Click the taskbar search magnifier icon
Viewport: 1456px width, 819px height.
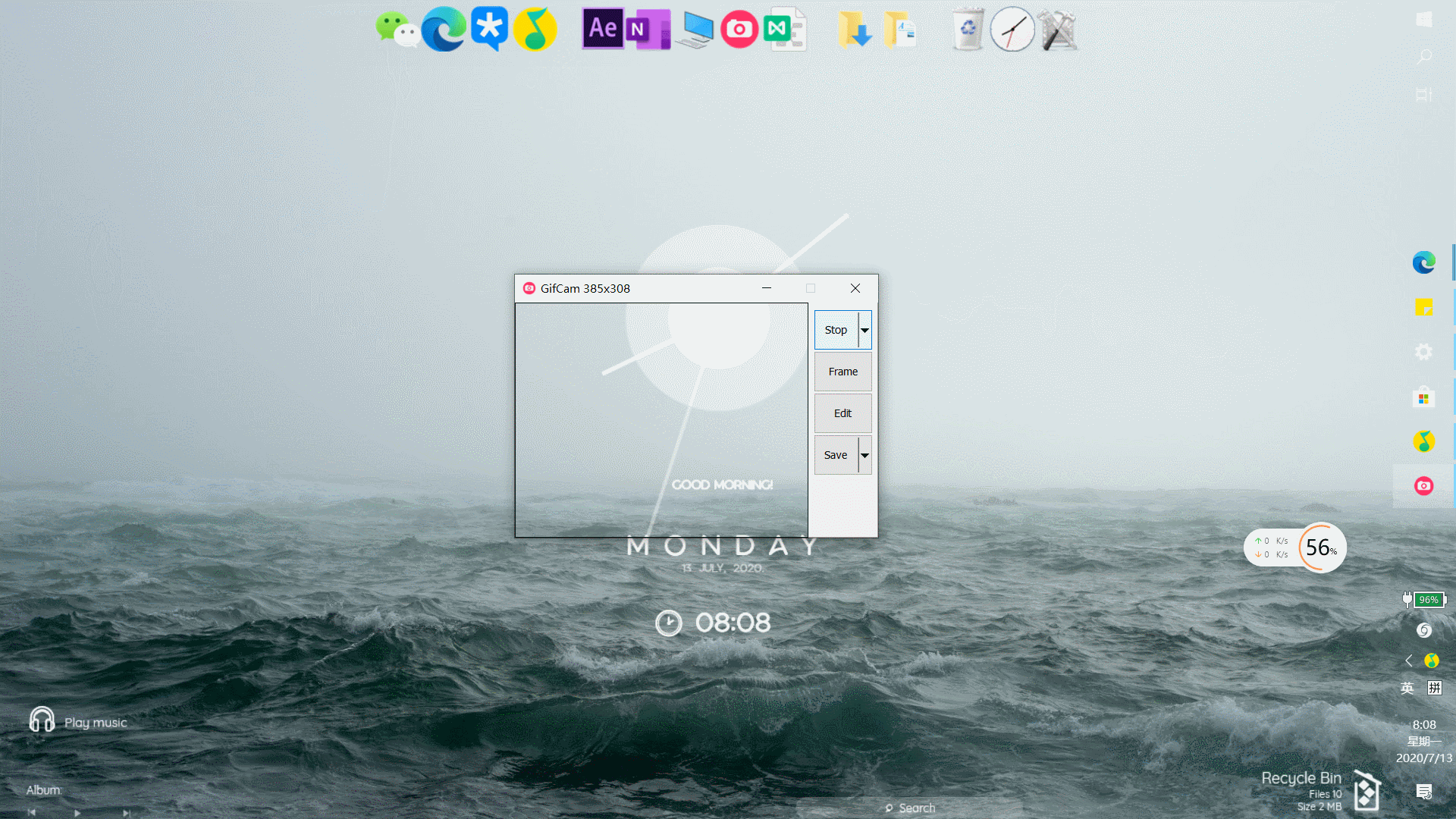(x=1424, y=57)
